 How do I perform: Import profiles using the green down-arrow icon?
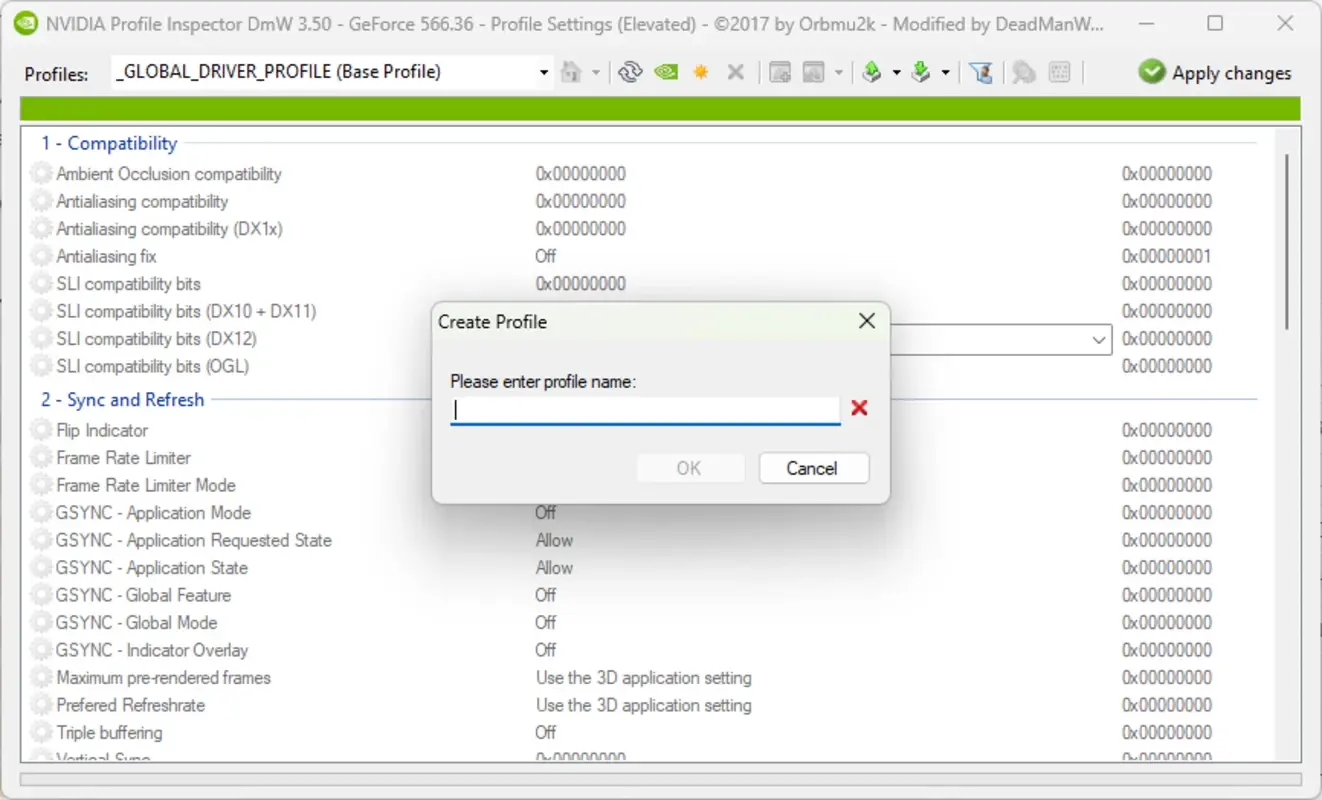point(920,73)
